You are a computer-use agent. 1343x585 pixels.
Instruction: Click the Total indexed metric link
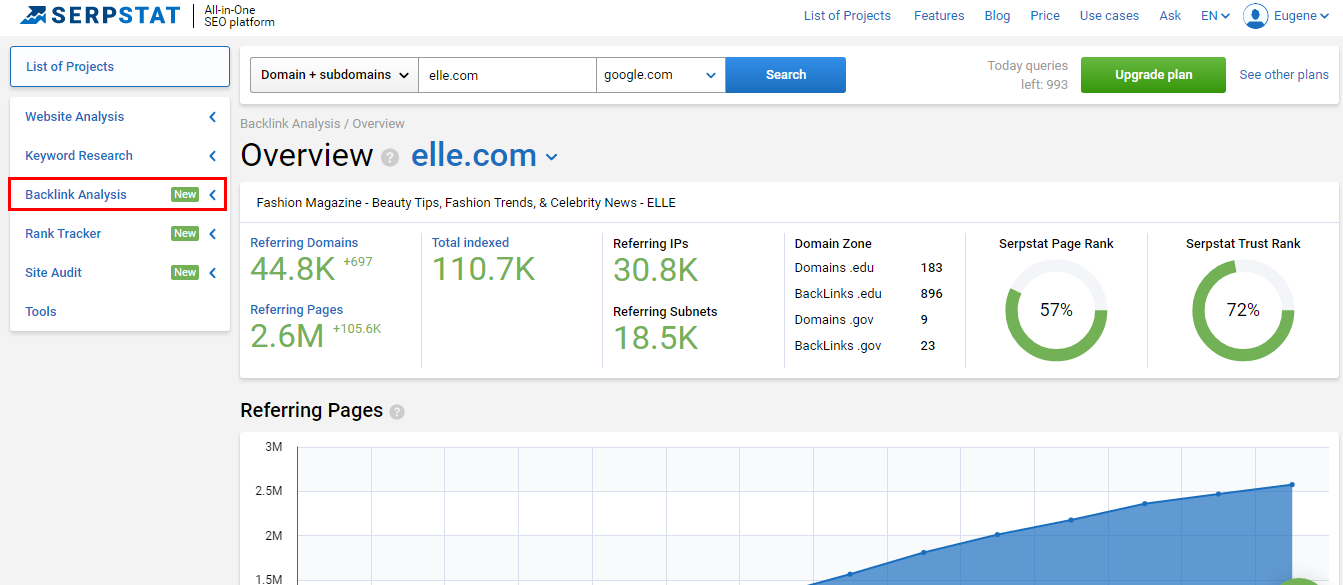coord(470,243)
